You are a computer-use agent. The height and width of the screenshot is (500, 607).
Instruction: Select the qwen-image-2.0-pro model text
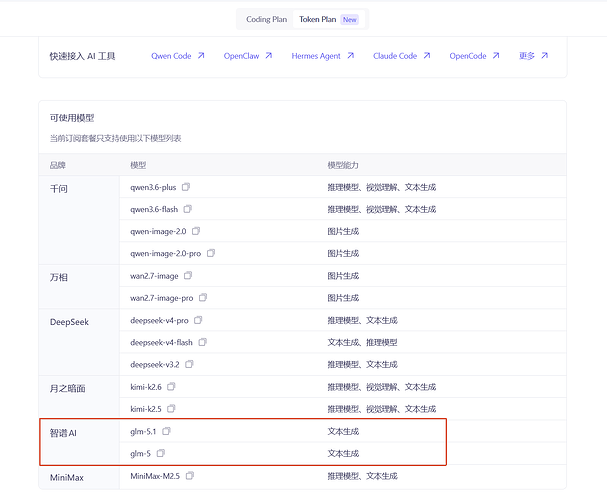coord(166,253)
